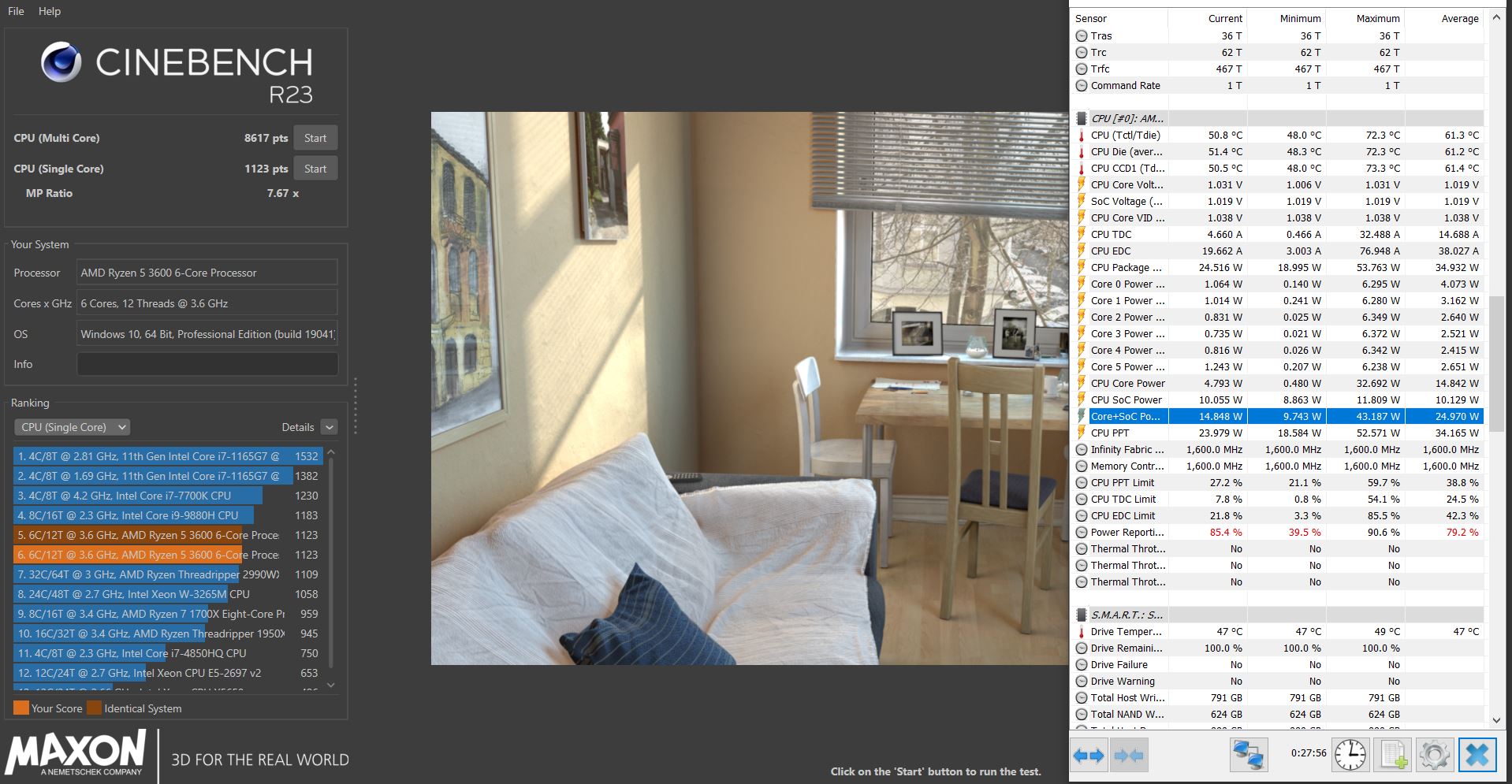The width and height of the screenshot is (1512, 784).
Task: Click thermometer icon of Drive Temperature row
Action: coord(1082,631)
